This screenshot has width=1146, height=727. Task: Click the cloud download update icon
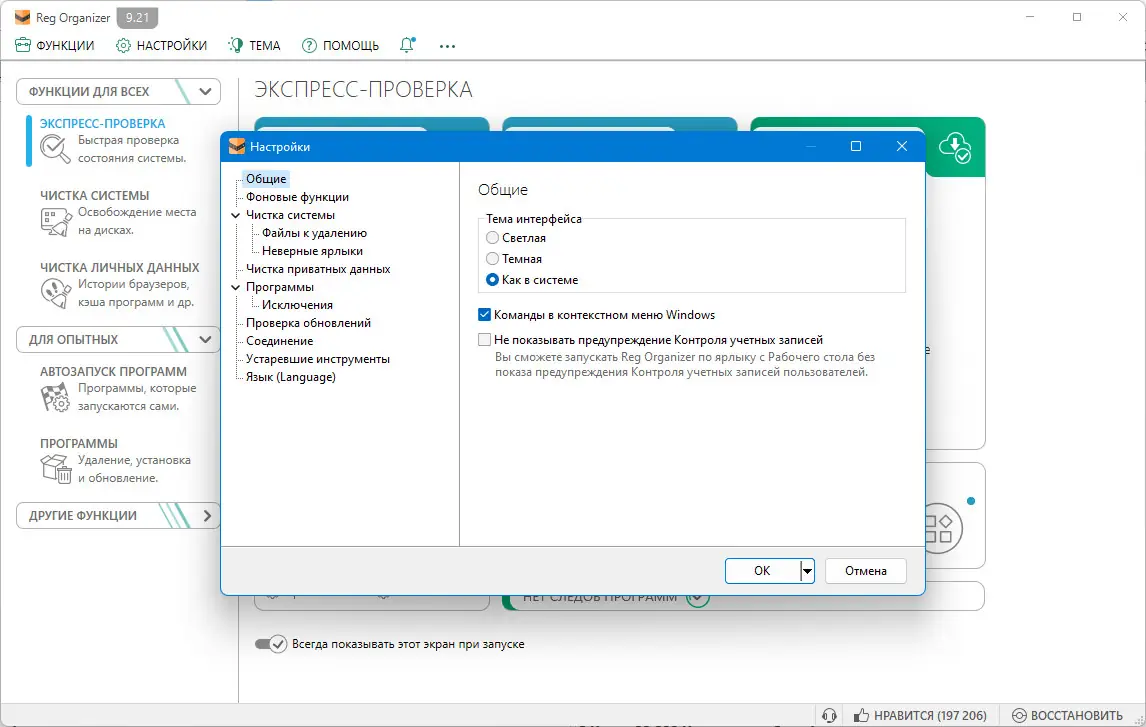pos(955,148)
